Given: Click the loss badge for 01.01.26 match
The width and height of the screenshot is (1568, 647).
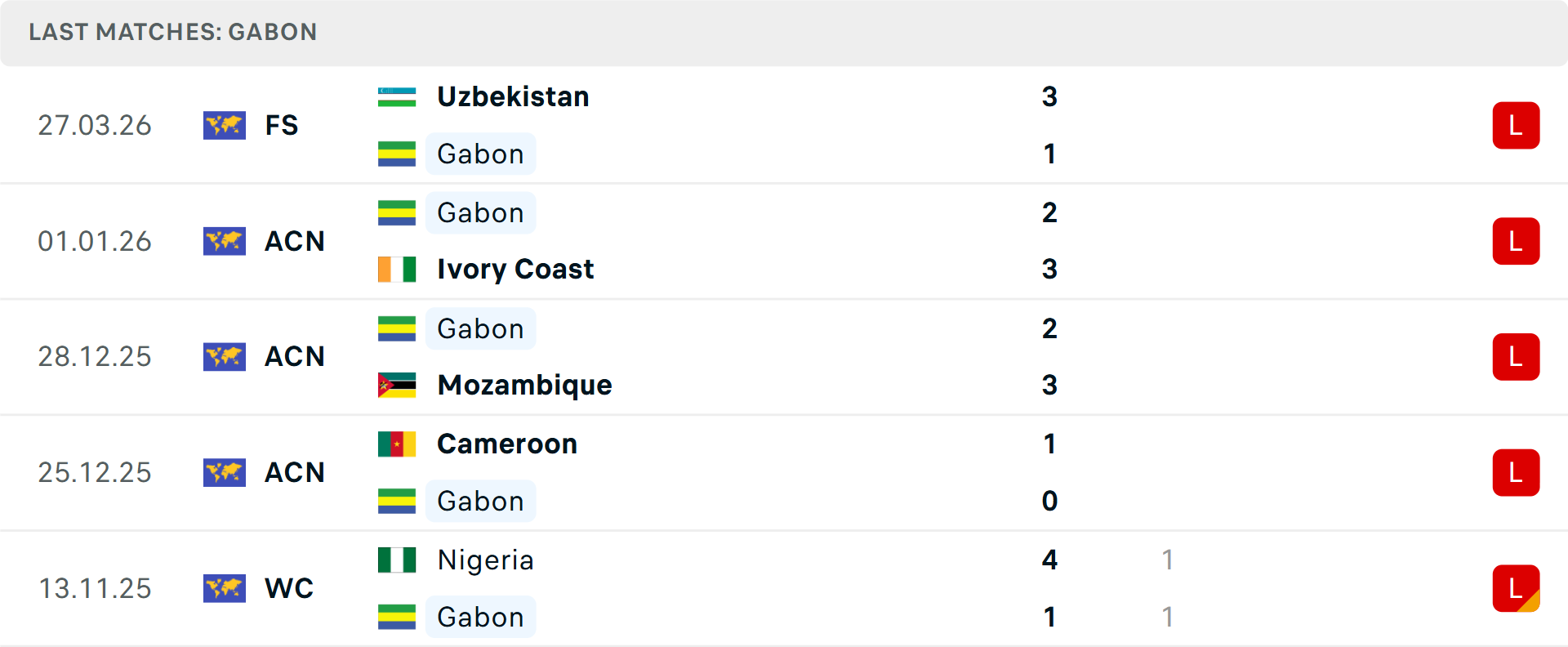Looking at the screenshot, I should pyautogui.click(x=1516, y=242).
